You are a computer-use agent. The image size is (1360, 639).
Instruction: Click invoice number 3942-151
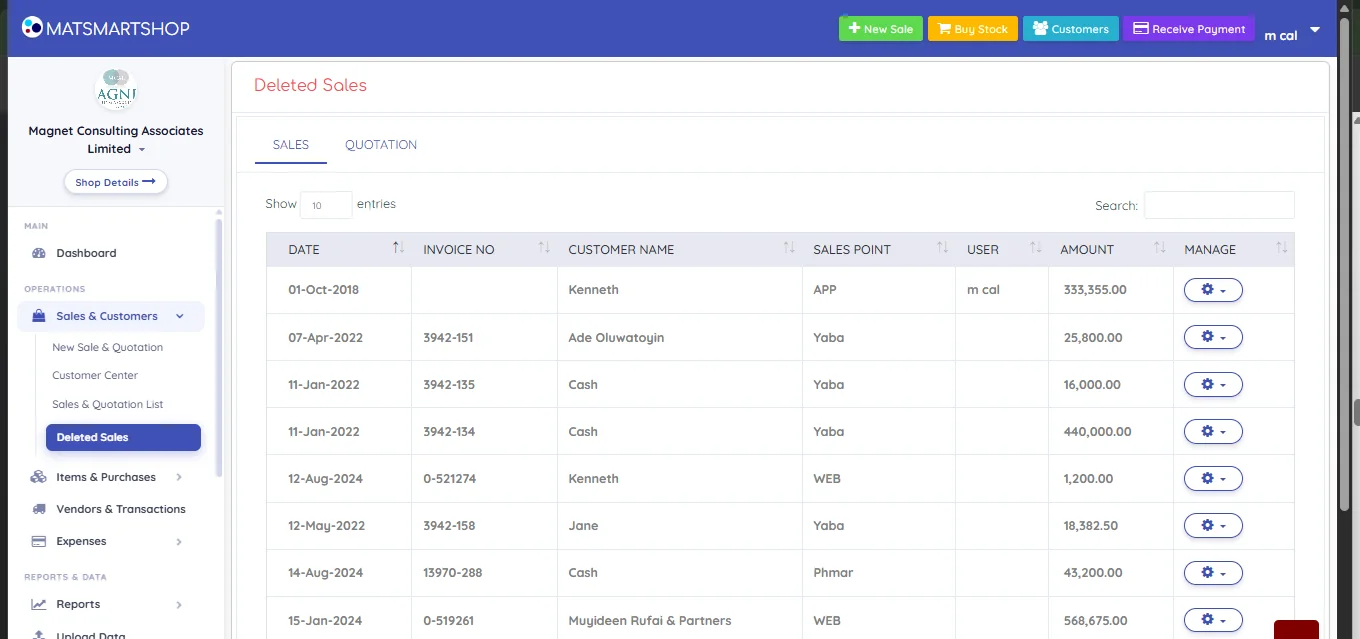tap(449, 337)
